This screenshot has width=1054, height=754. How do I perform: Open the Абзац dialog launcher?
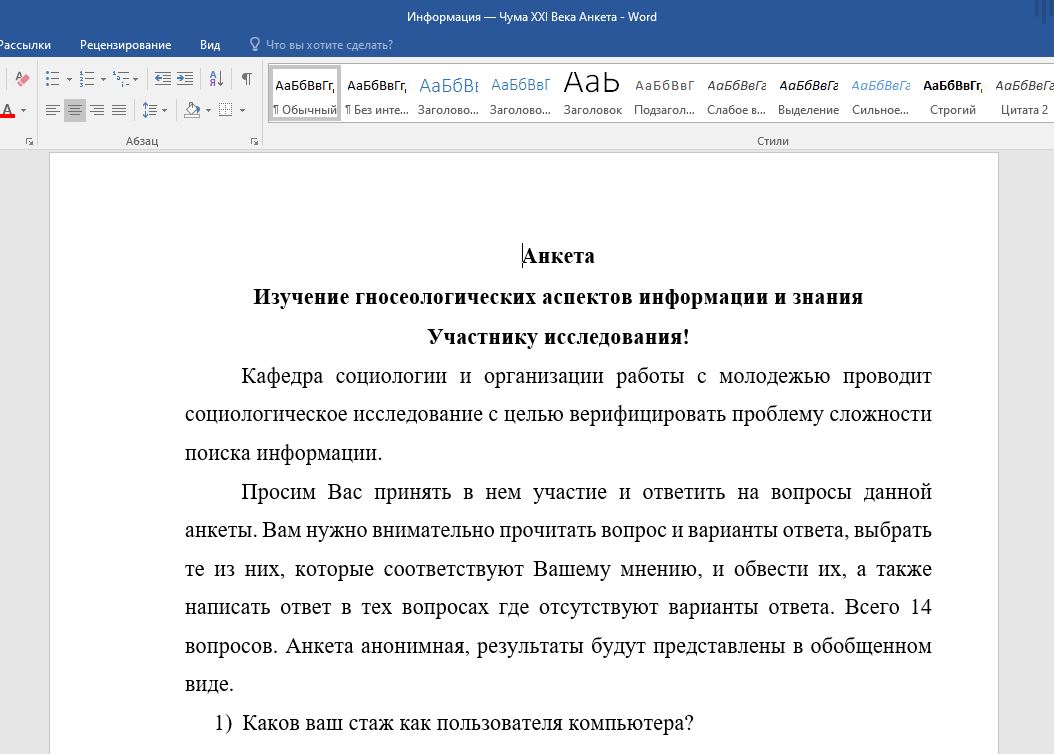[x=254, y=143]
